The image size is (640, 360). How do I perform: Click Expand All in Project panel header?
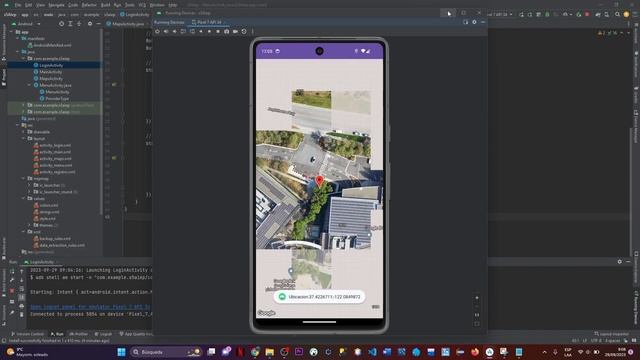70,24
